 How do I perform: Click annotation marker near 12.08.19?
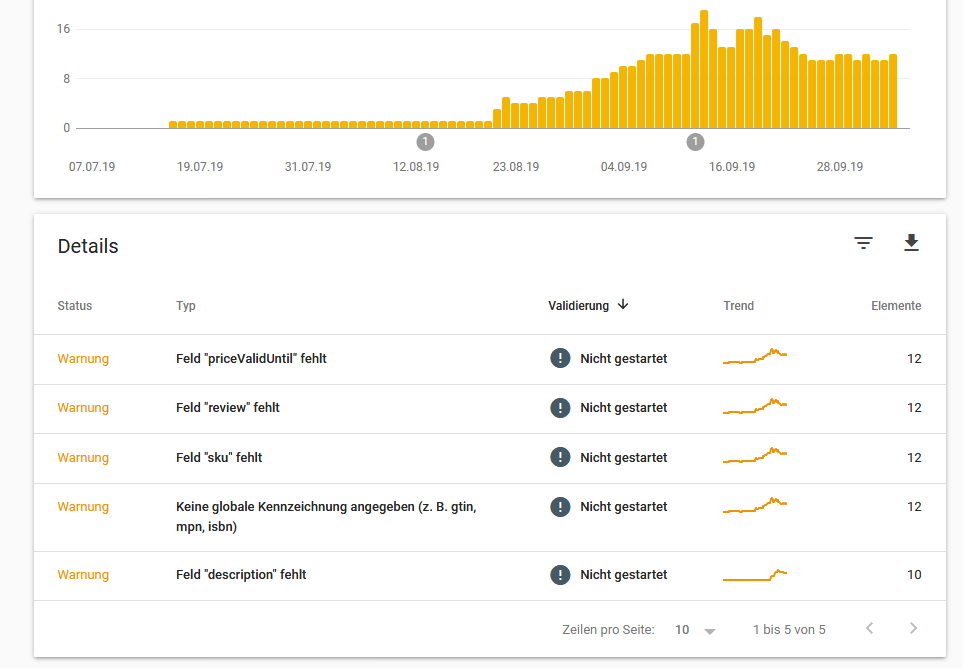[x=425, y=142]
